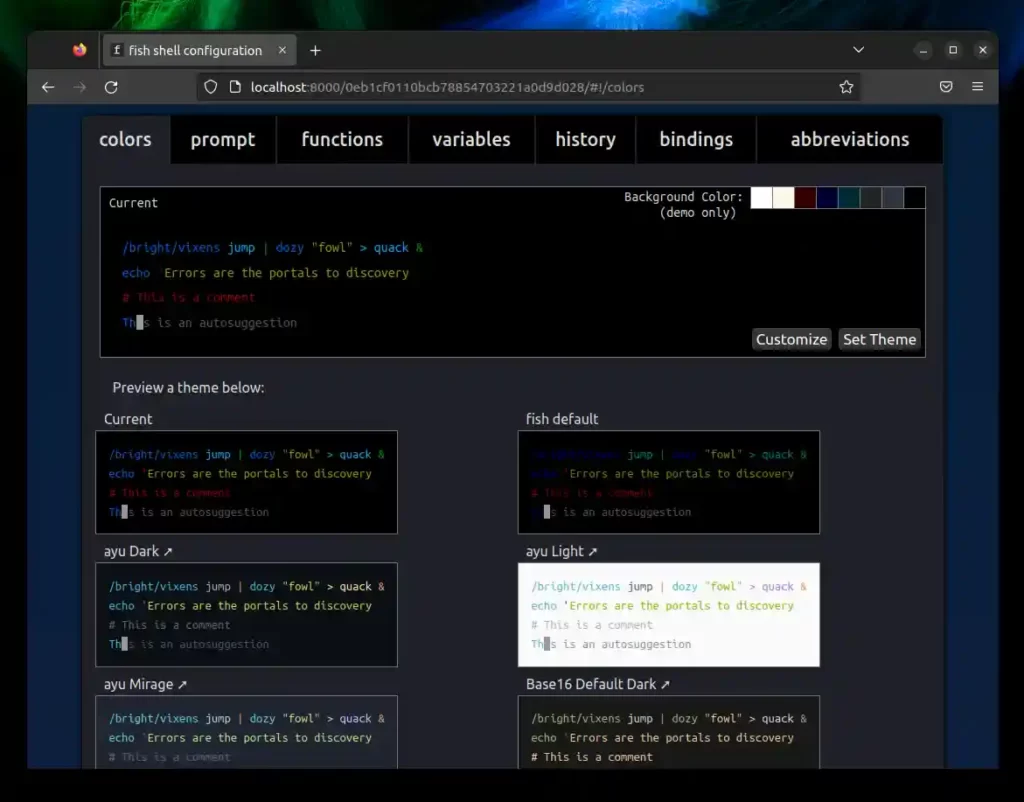
Task: Click the Set Theme button
Action: tap(879, 339)
